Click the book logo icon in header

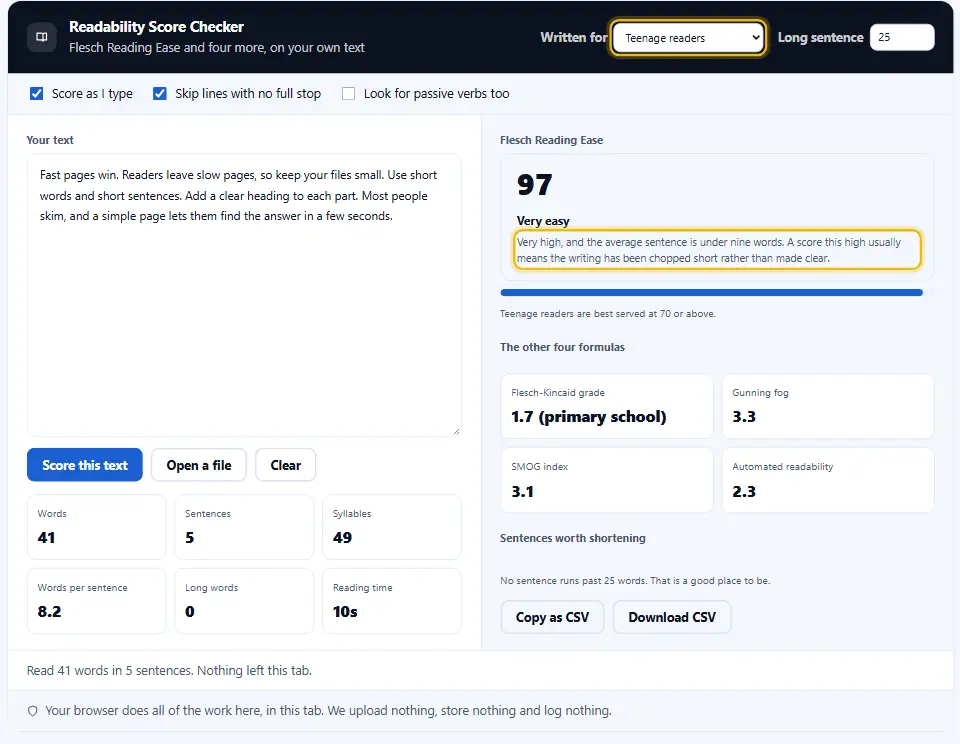(42, 37)
